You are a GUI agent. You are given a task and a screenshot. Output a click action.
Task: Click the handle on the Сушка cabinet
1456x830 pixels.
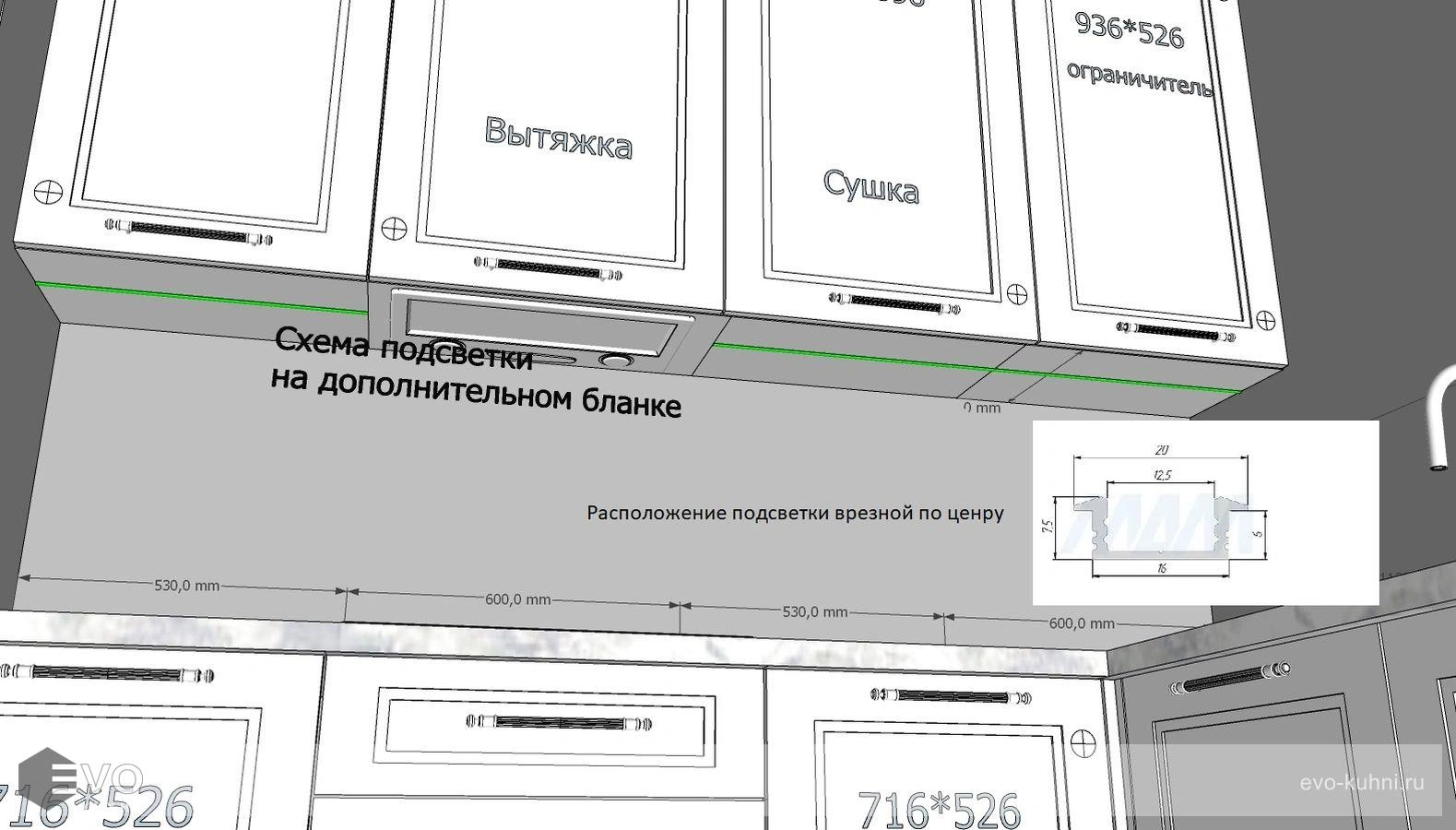point(894,302)
